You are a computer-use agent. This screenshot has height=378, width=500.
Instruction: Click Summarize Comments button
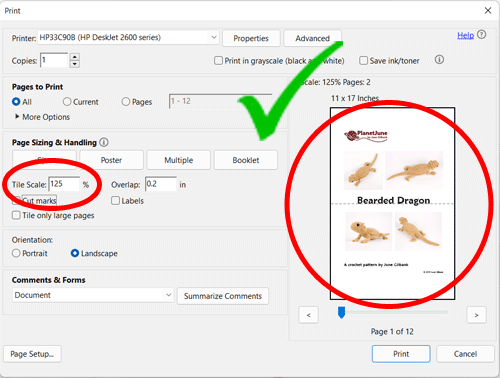(x=223, y=296)
